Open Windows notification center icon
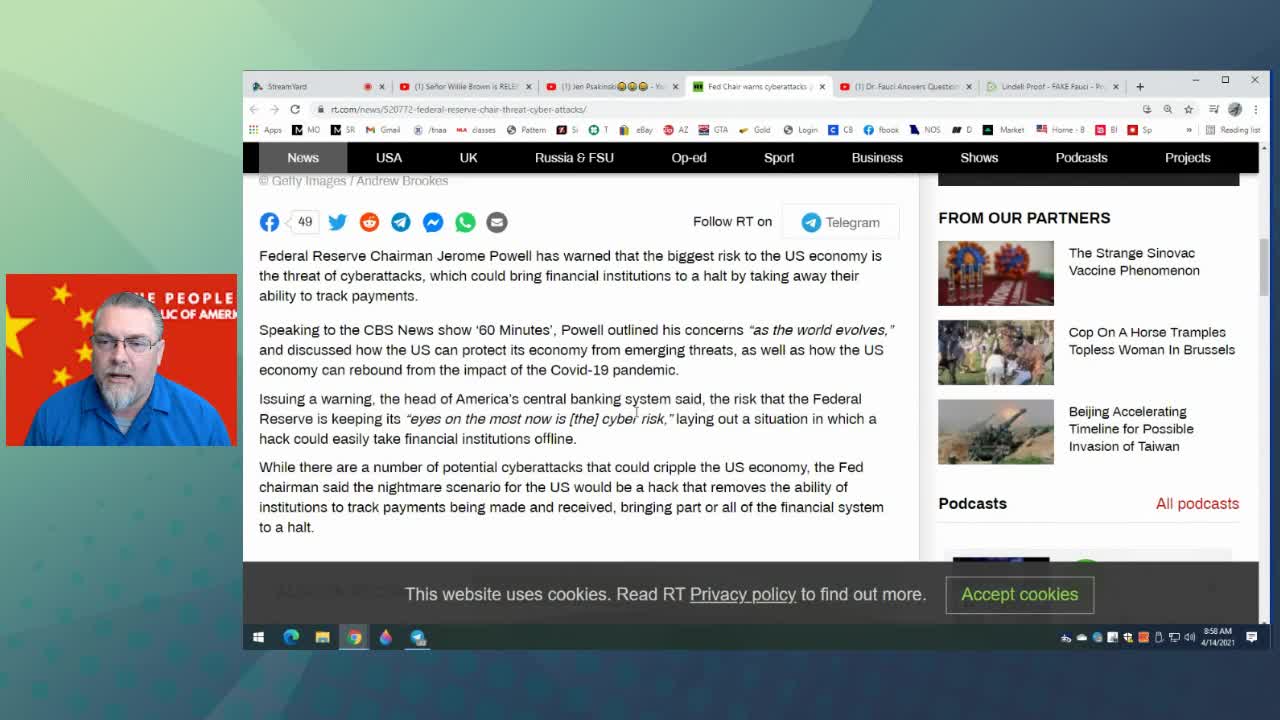1280x720 pixels. coord(1251,637)
